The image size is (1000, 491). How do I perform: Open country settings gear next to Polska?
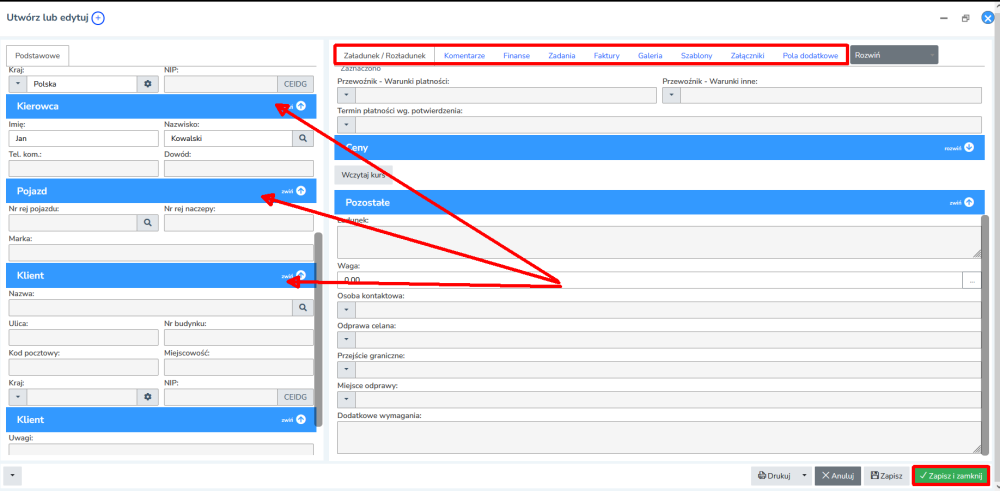pyautogui.click(x=148, y=84)
